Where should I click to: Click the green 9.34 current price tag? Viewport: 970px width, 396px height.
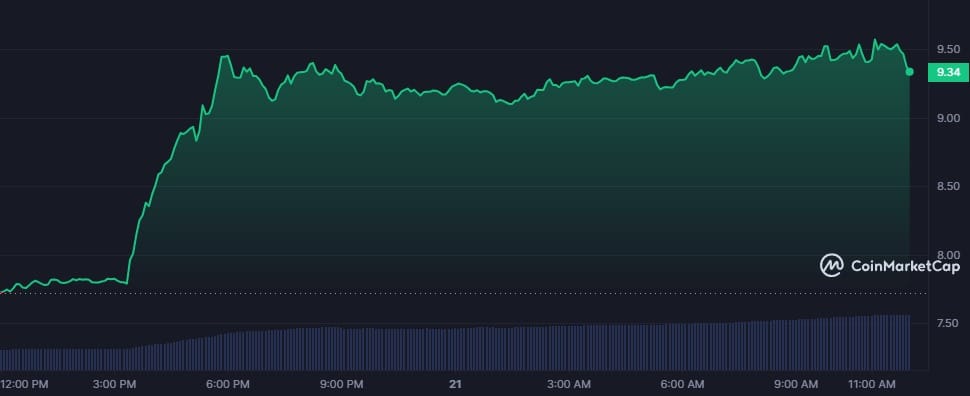pos(948,72)
